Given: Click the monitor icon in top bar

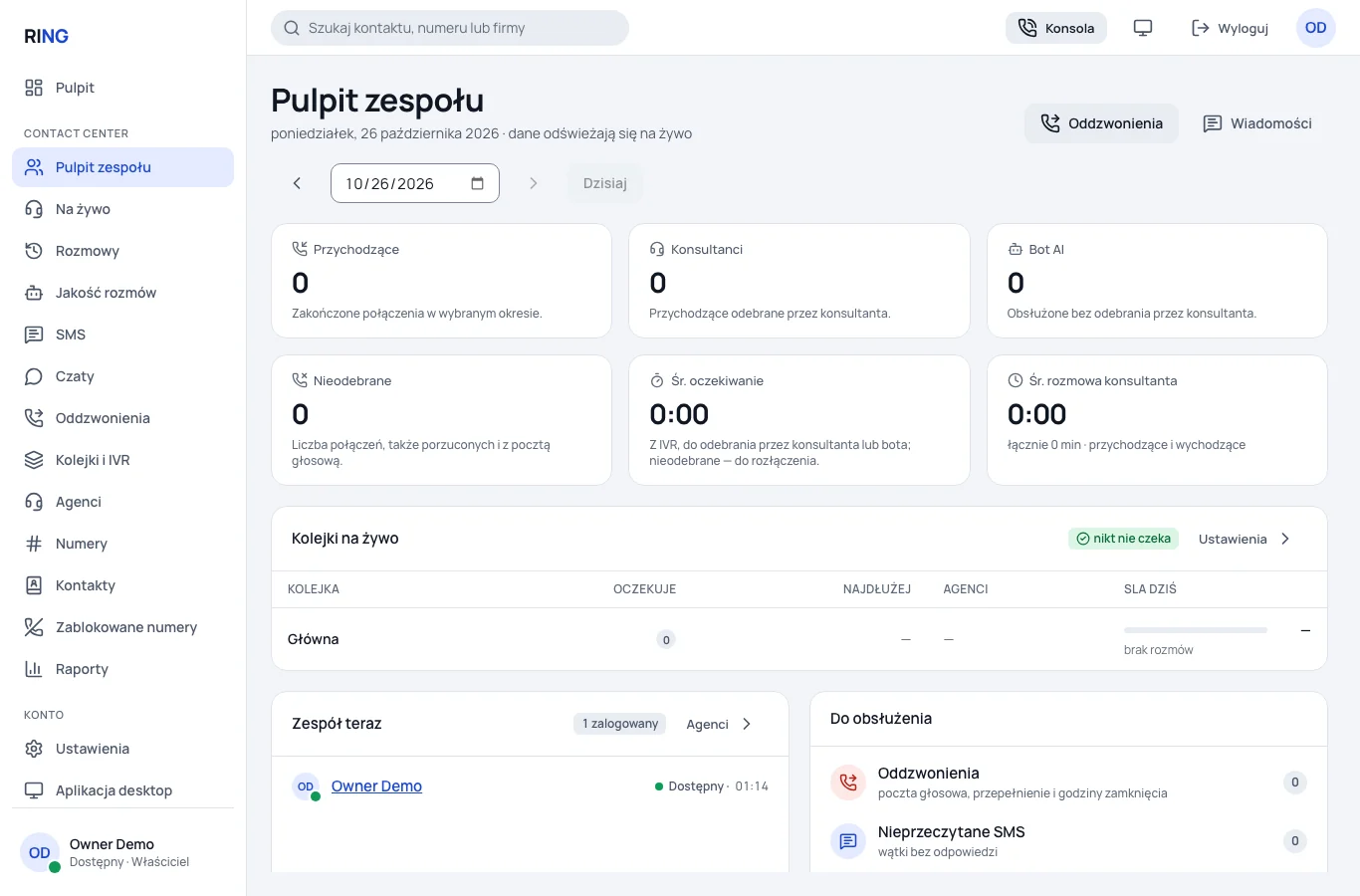Looking at the screenshot, I should 1143,28.
